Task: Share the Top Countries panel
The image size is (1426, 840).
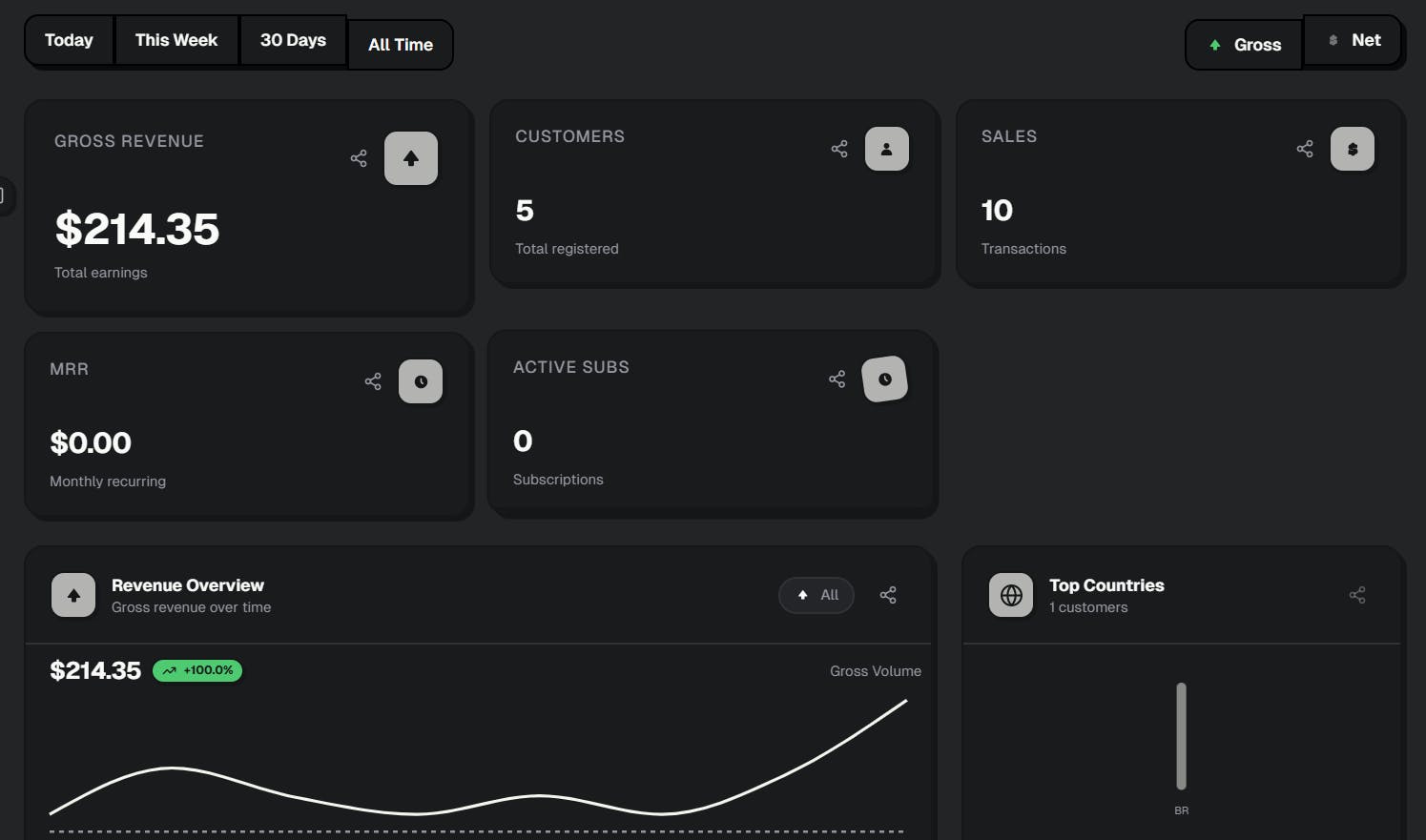Action: coord(1357,595)
